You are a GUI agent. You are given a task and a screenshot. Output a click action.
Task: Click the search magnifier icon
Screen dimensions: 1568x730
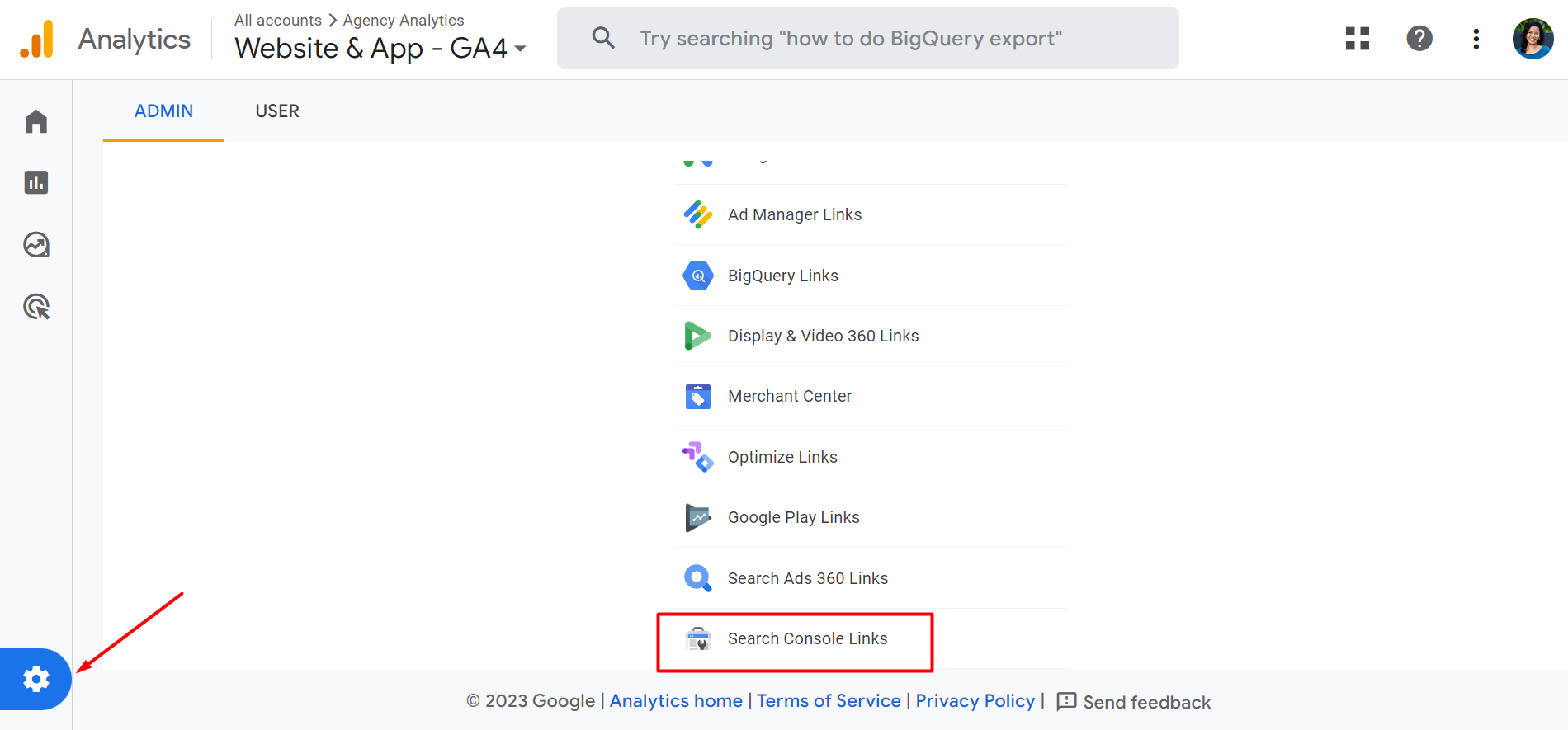click(603, 38)
